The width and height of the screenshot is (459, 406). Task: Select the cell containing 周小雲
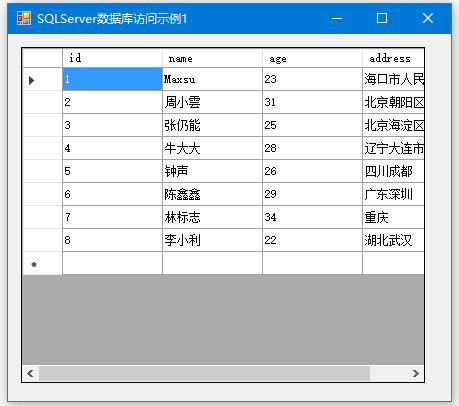[x=212, y=102]
